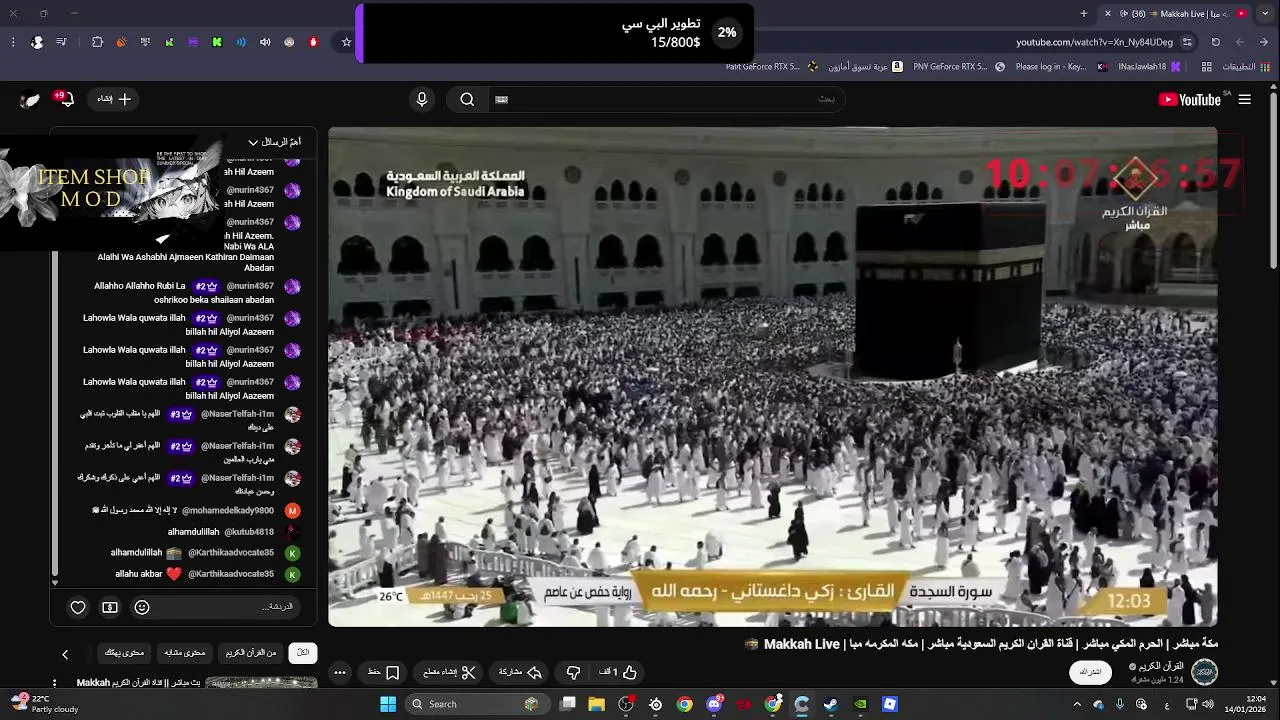Image resolution: width=1280 pixels, height=720 pixels.
Task: Open the INasJawlah18 bookmark
Action: [1150, 67]
